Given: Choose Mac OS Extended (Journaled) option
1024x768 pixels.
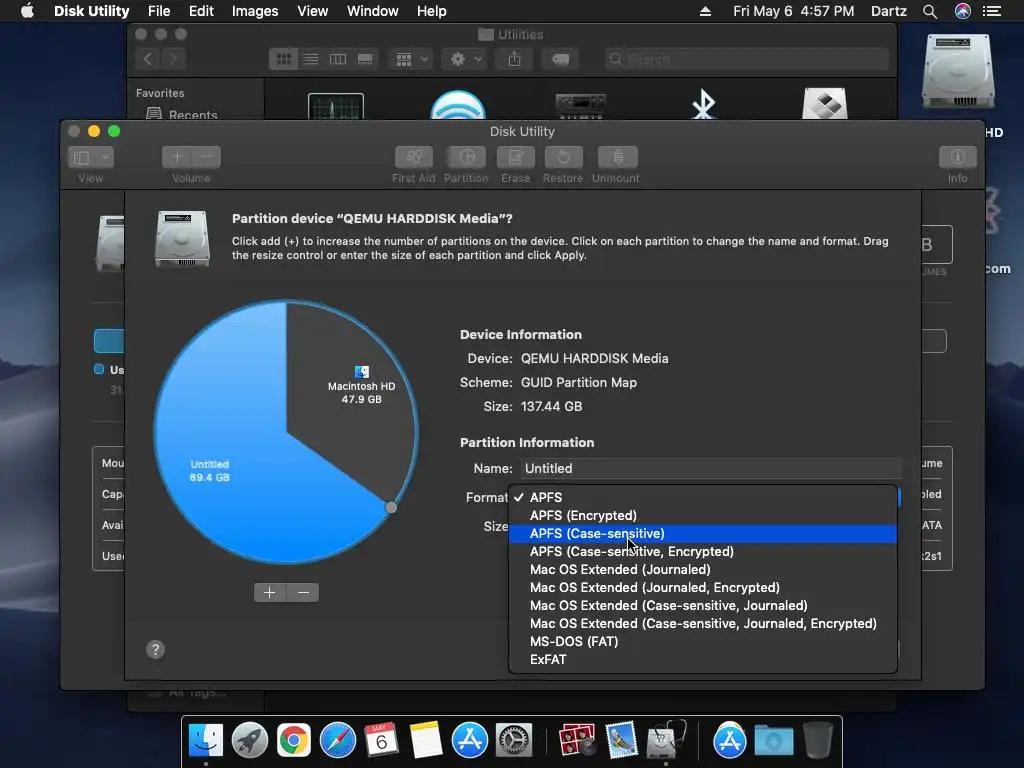Looking at the screenshot, I should pos(703,569).
